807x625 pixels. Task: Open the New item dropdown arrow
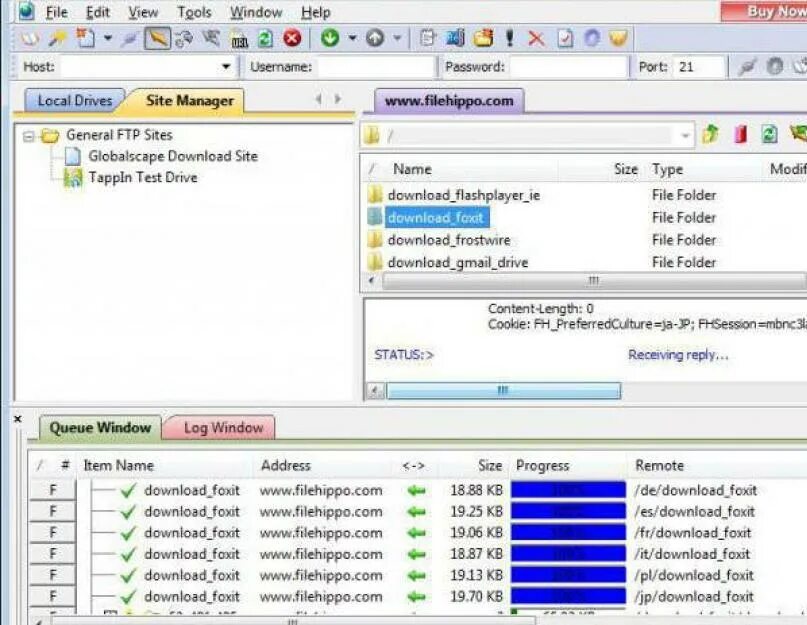point(108,38)
